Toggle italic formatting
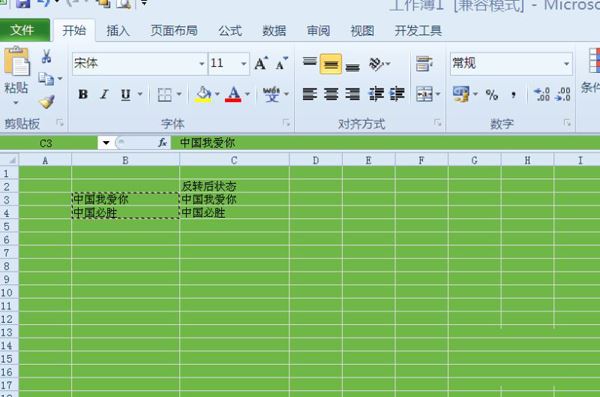 click(x=104, y=94)
